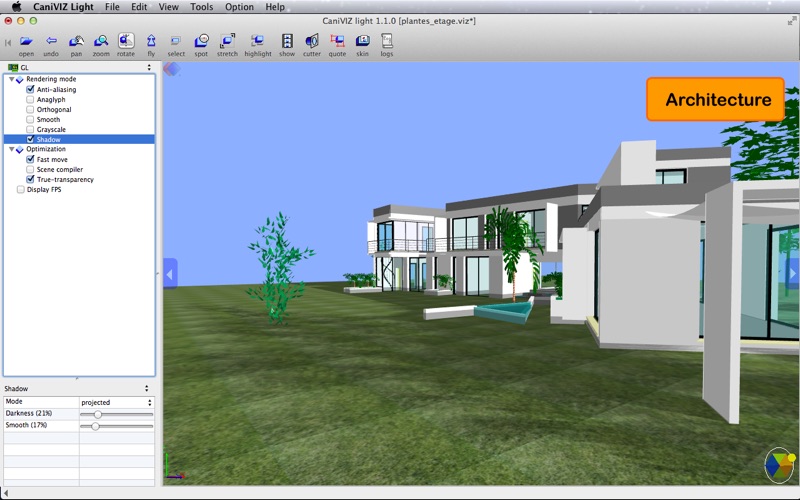The width and height of the screenshot is (800, 500).
Task: Open the File menu
Action: 112,7
